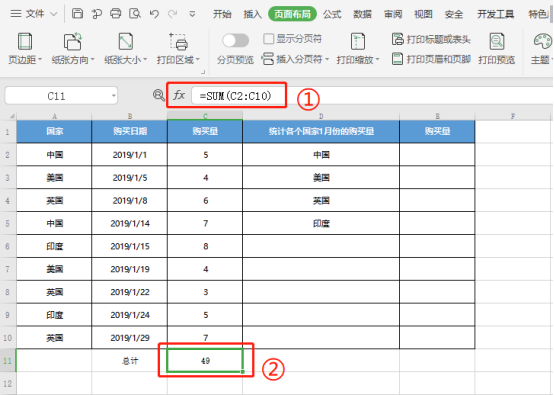Expand the quick access toolbar dropdown
Viewport: 554px width, 395px height.
pos(192,14)
